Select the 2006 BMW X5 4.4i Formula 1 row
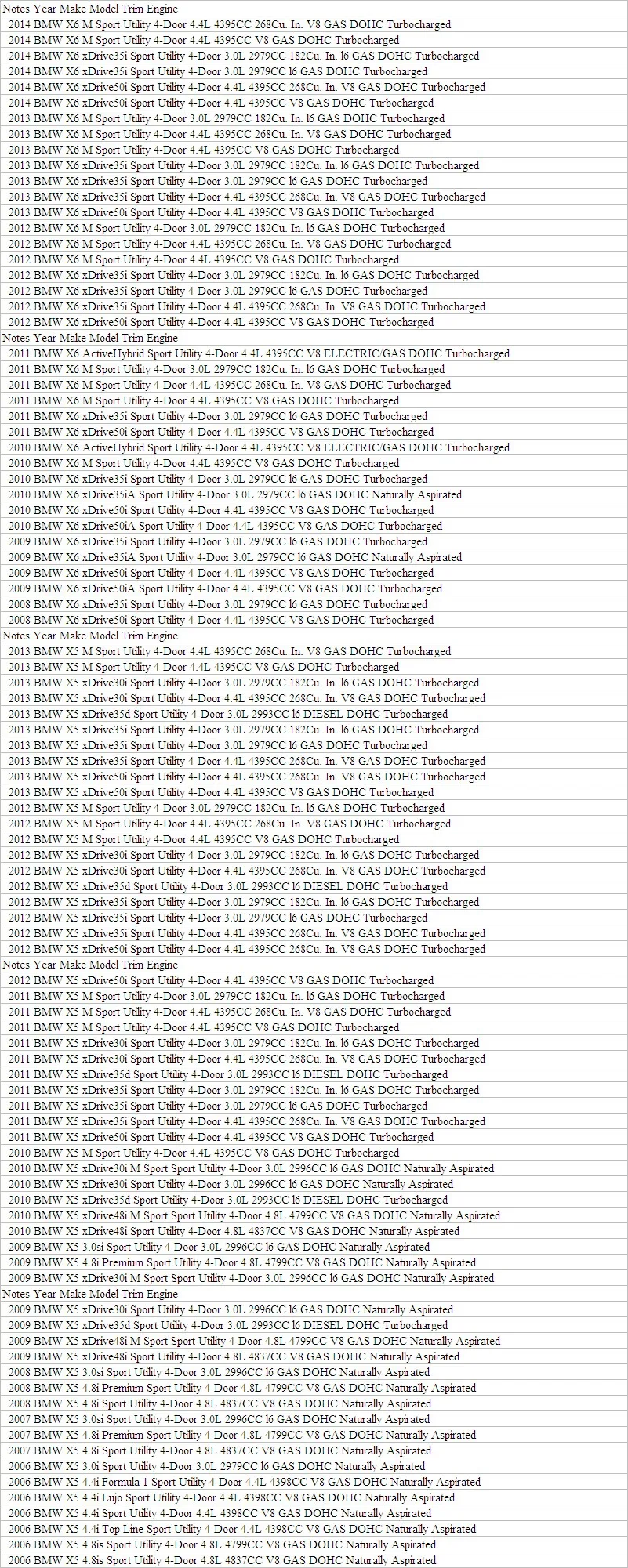 point(314,1482)
